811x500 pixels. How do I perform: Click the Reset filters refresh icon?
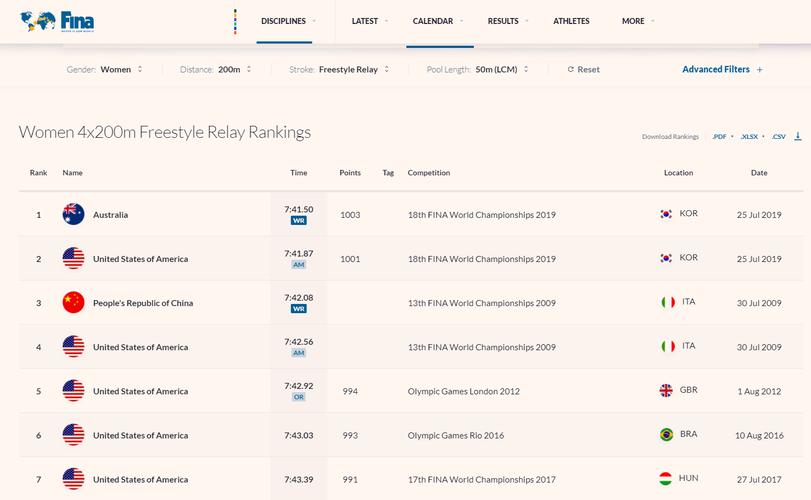(x=571, y=70)
